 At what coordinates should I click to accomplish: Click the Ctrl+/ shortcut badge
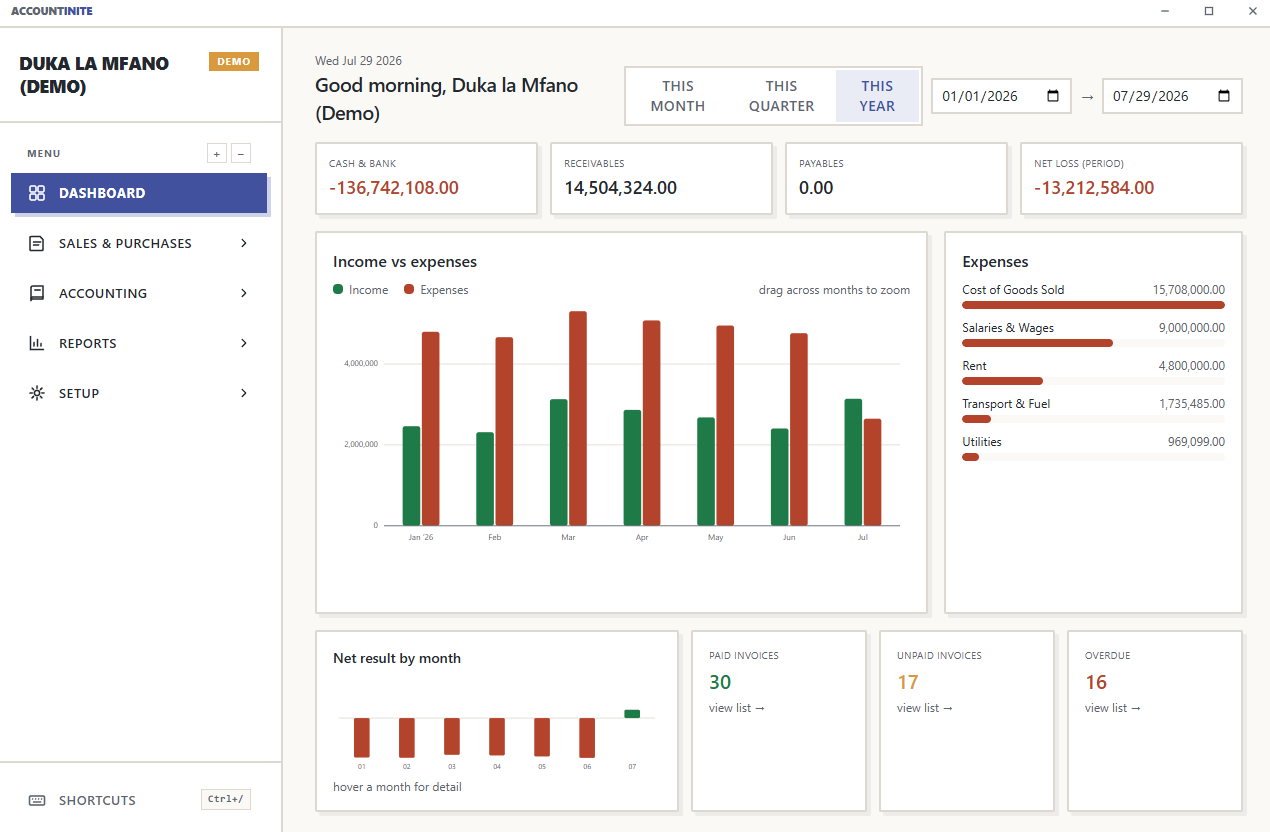point(226,799)
